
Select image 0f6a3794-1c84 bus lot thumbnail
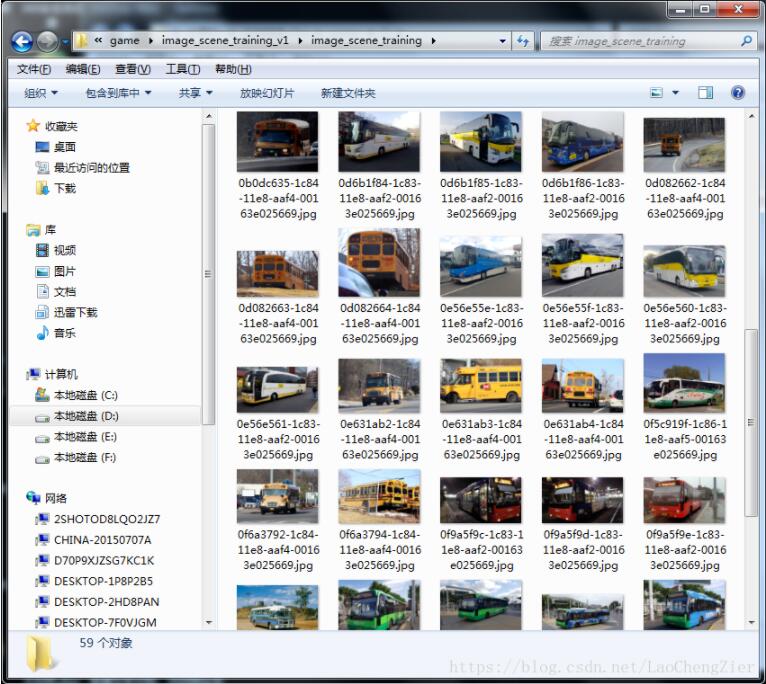(x=379, y=496)
